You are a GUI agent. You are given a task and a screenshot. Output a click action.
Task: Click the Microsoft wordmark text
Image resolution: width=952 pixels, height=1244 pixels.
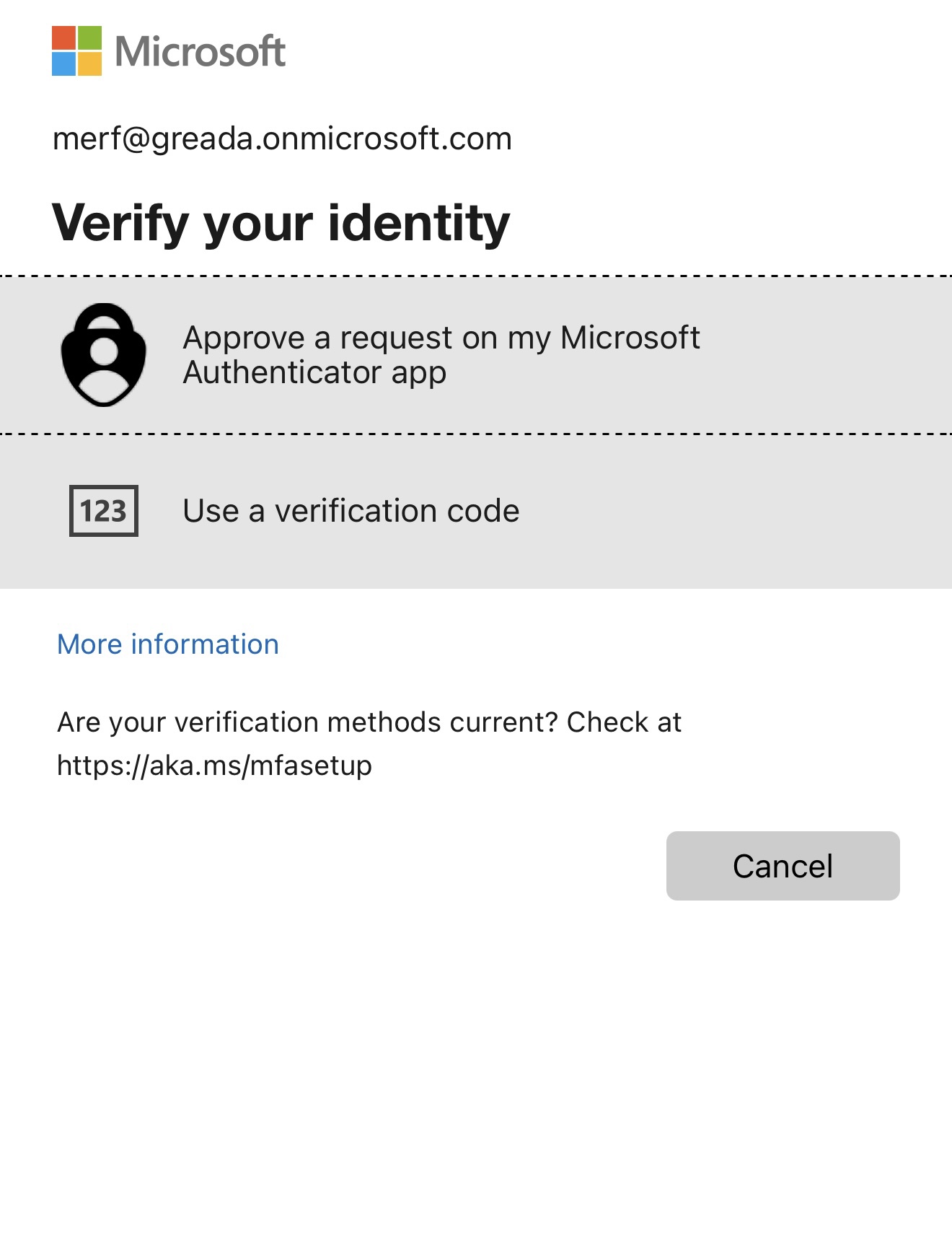coord(200,51)
